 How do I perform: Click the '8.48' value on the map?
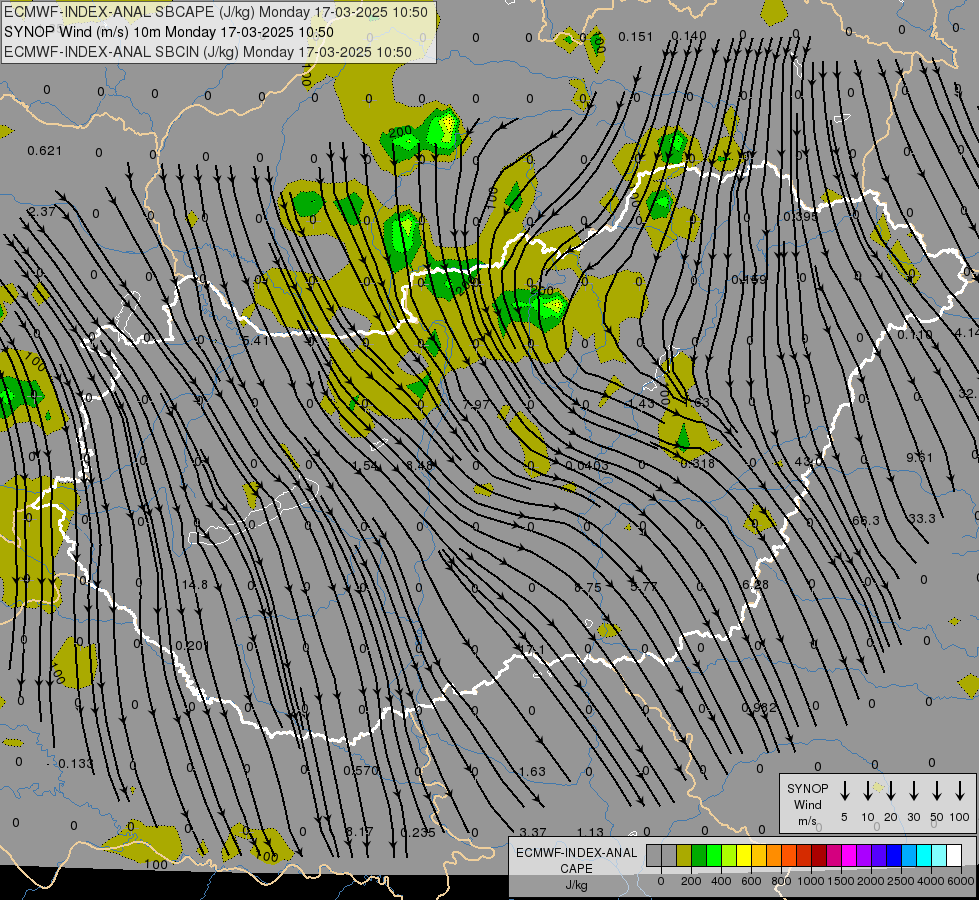(x=419, y=465)
